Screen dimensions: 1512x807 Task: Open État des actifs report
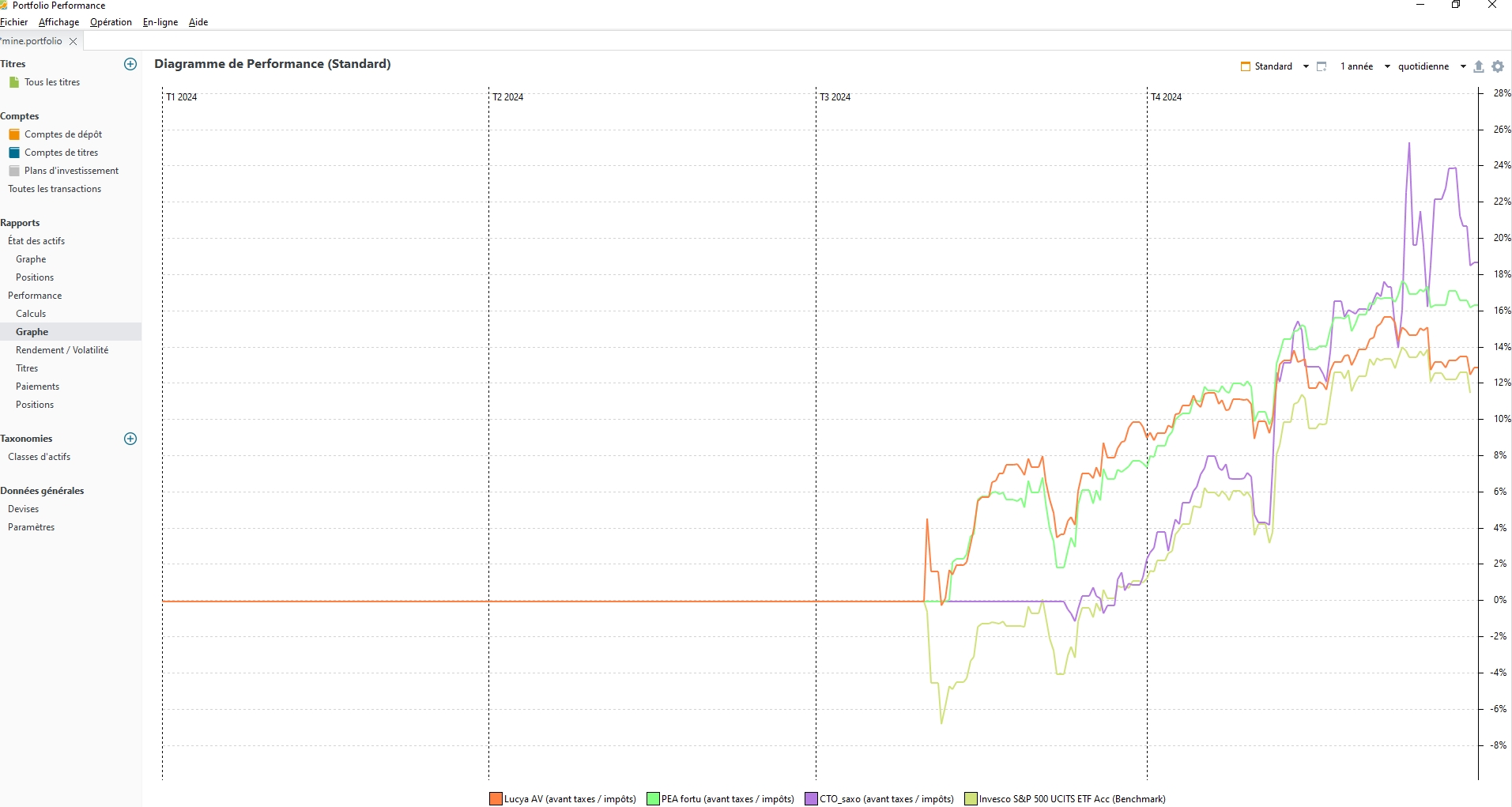click(x=36, y=241)
